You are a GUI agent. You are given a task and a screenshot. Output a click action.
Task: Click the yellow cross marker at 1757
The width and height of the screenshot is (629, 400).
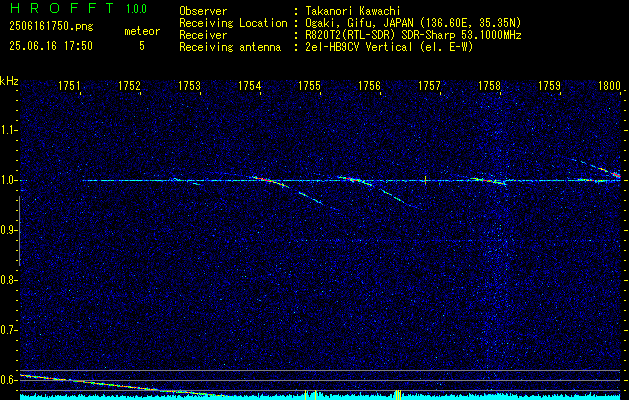[425, 181]
